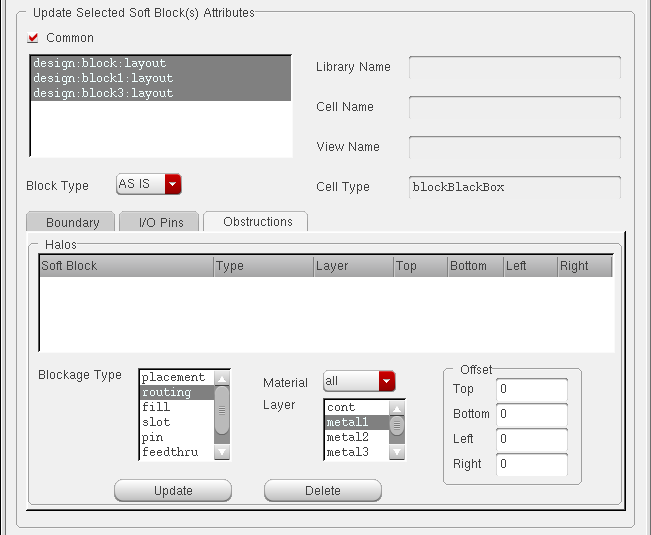Screen dimensions: 651x535
Task: Select design:block1:layout in the block list
Action: click(x=103, y=78)
